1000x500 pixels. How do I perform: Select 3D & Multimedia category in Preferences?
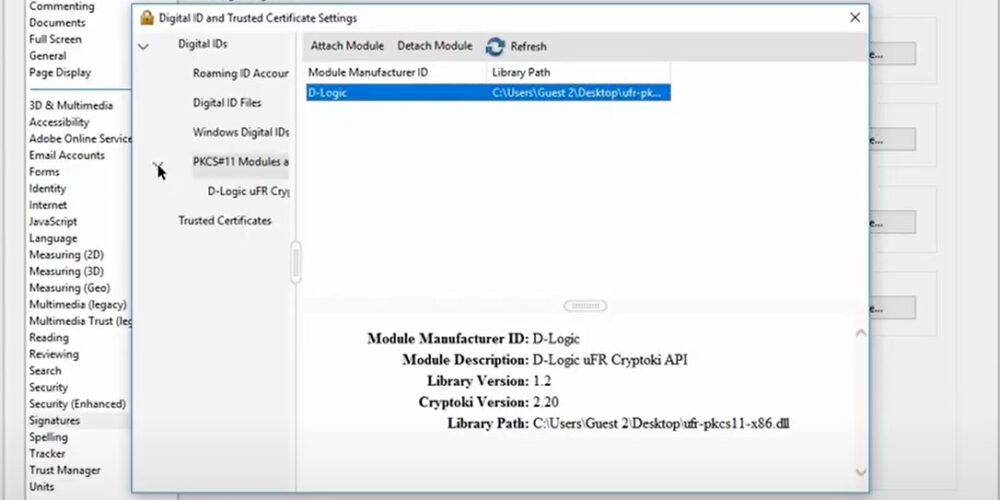click(71, 106)
